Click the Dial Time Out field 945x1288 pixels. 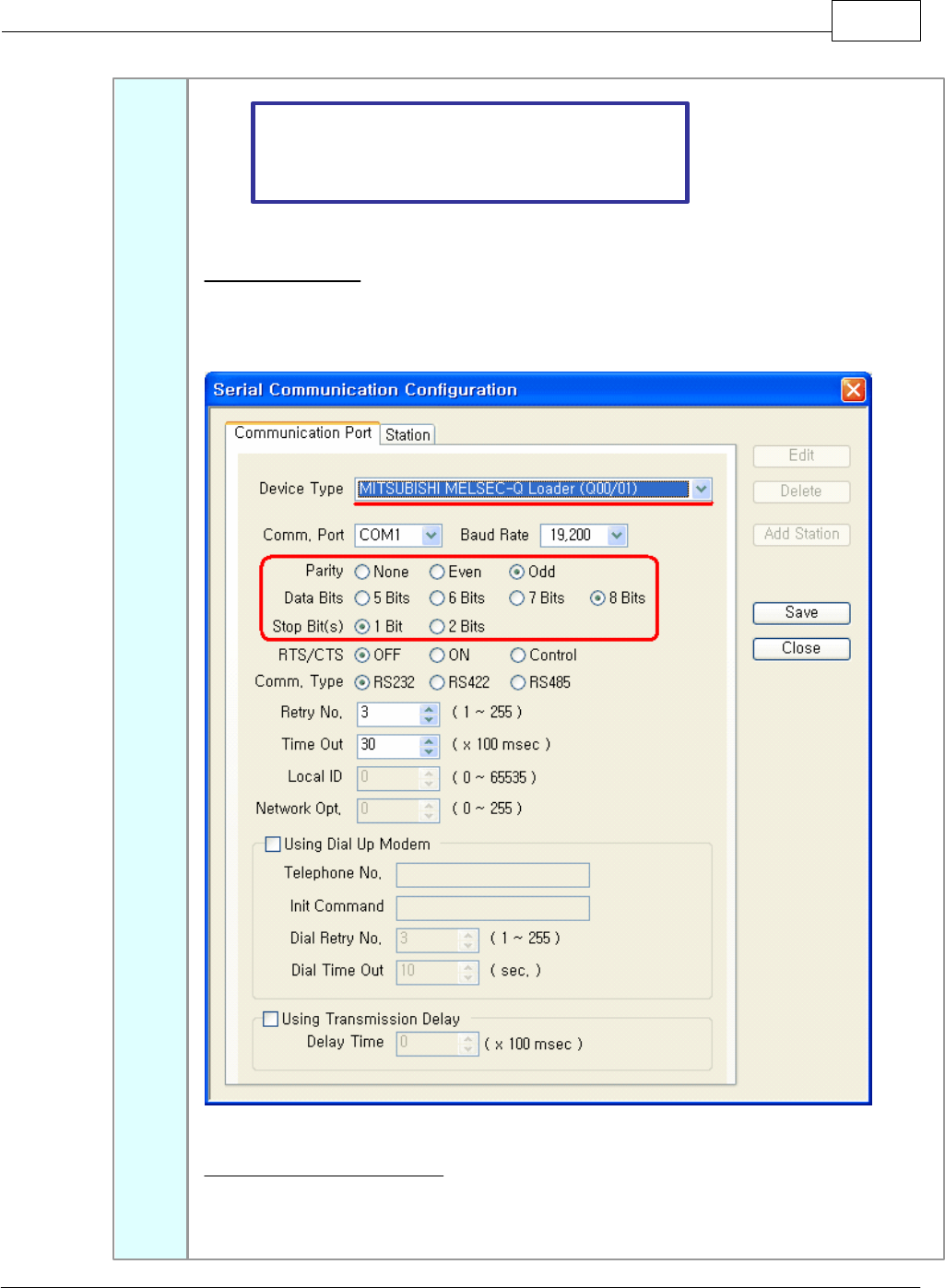point(437,973)
